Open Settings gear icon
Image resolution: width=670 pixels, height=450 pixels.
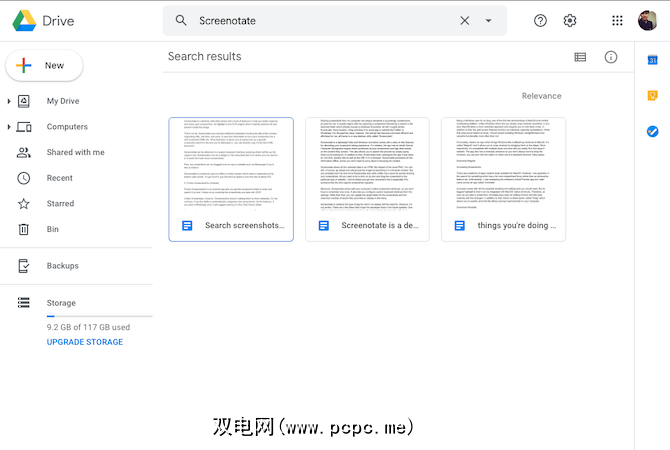point(570,21)
